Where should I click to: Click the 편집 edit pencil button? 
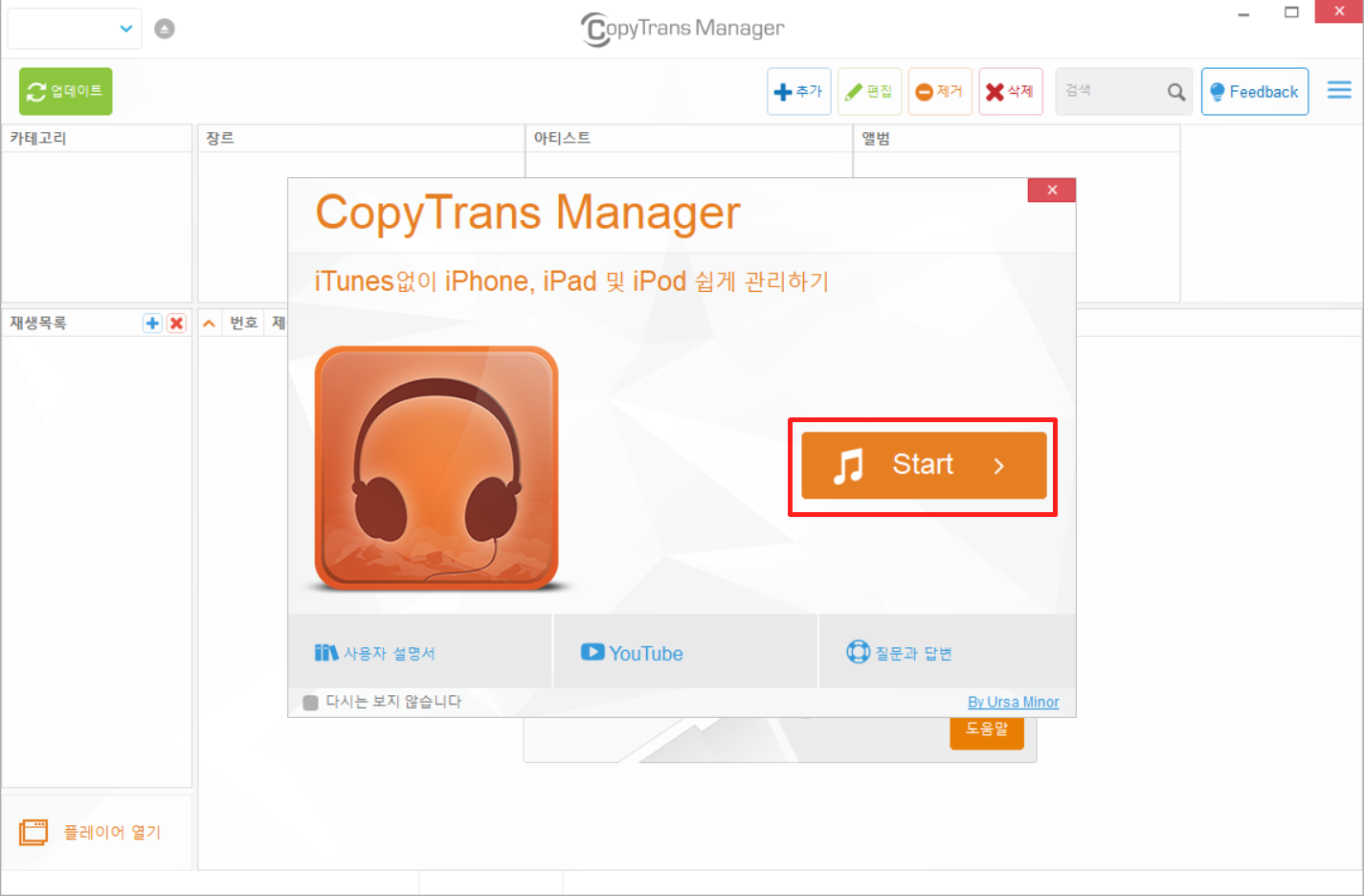869,91
